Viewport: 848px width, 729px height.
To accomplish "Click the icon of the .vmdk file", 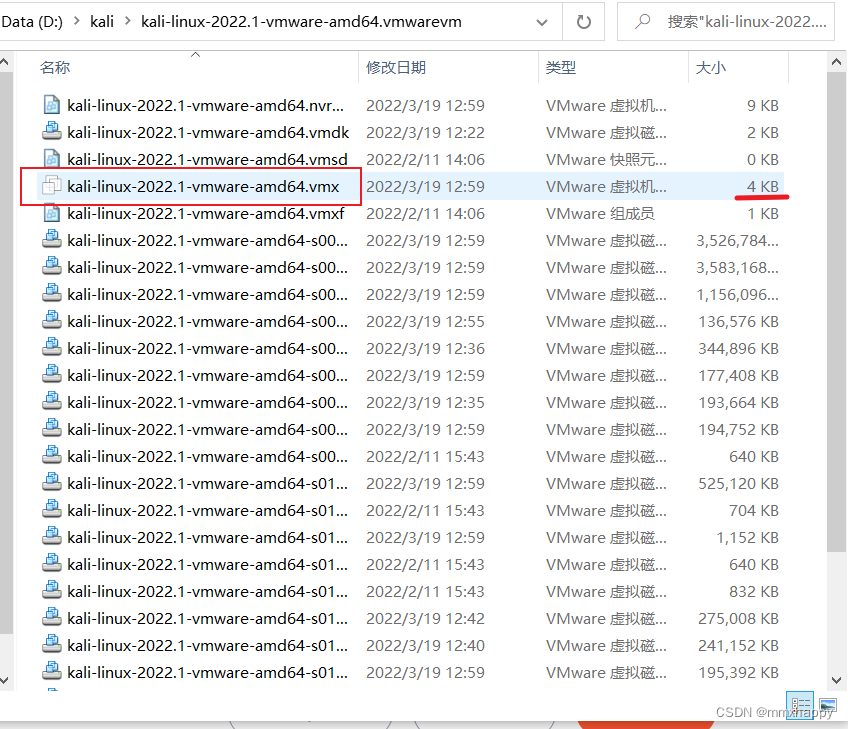I will [x=51, y=131].
